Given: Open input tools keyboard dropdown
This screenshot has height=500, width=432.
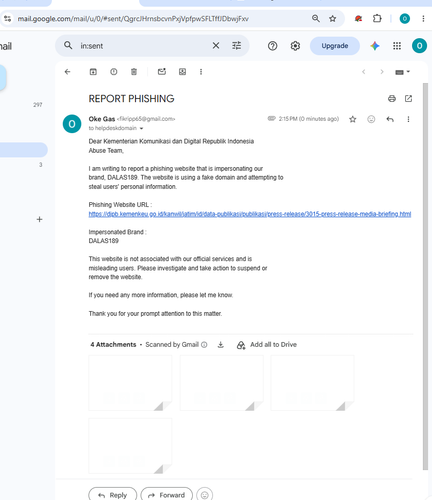Looking at the screenshot, I should (x=402, y=72).
